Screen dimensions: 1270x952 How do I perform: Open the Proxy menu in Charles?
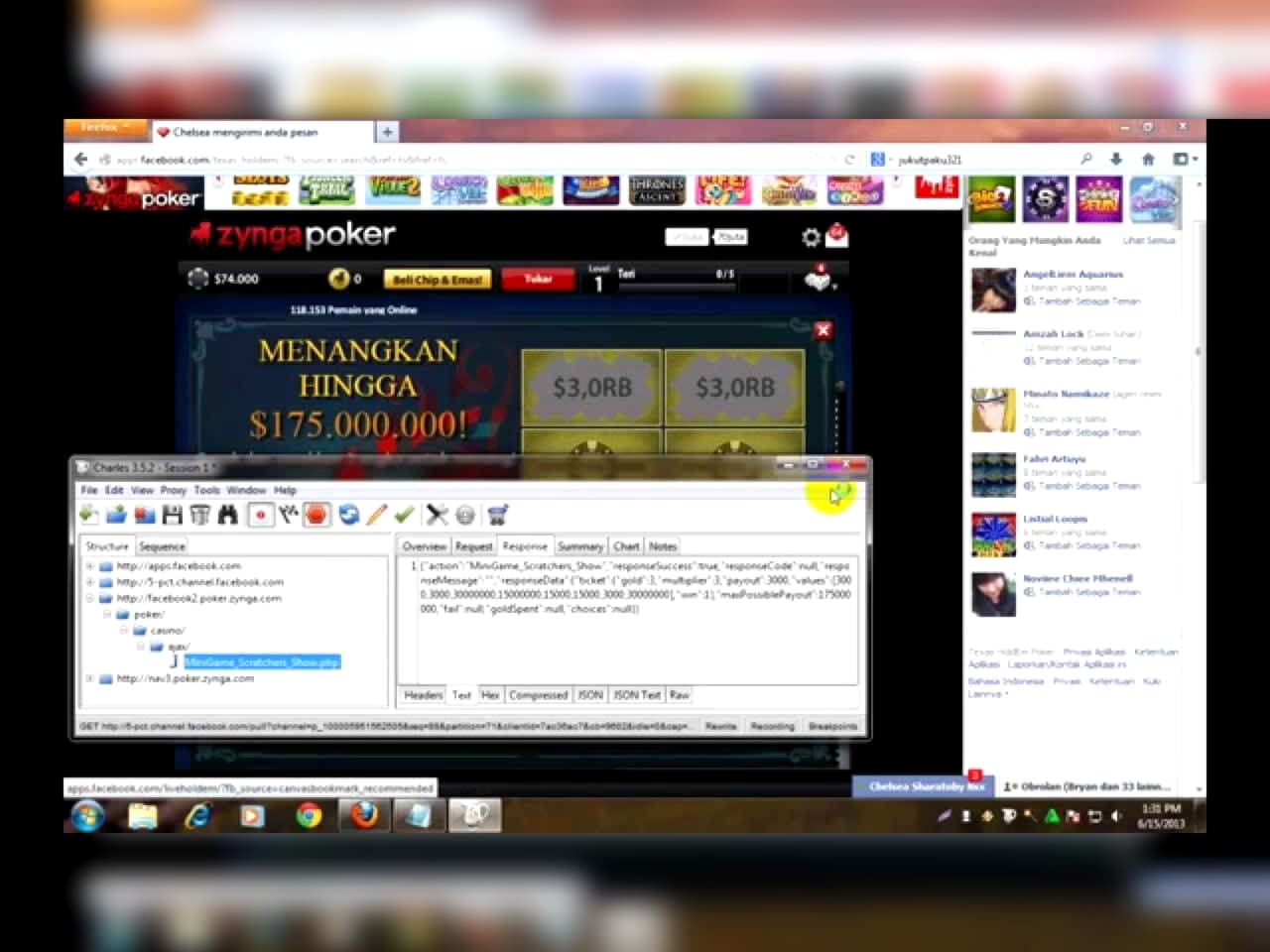174,490
